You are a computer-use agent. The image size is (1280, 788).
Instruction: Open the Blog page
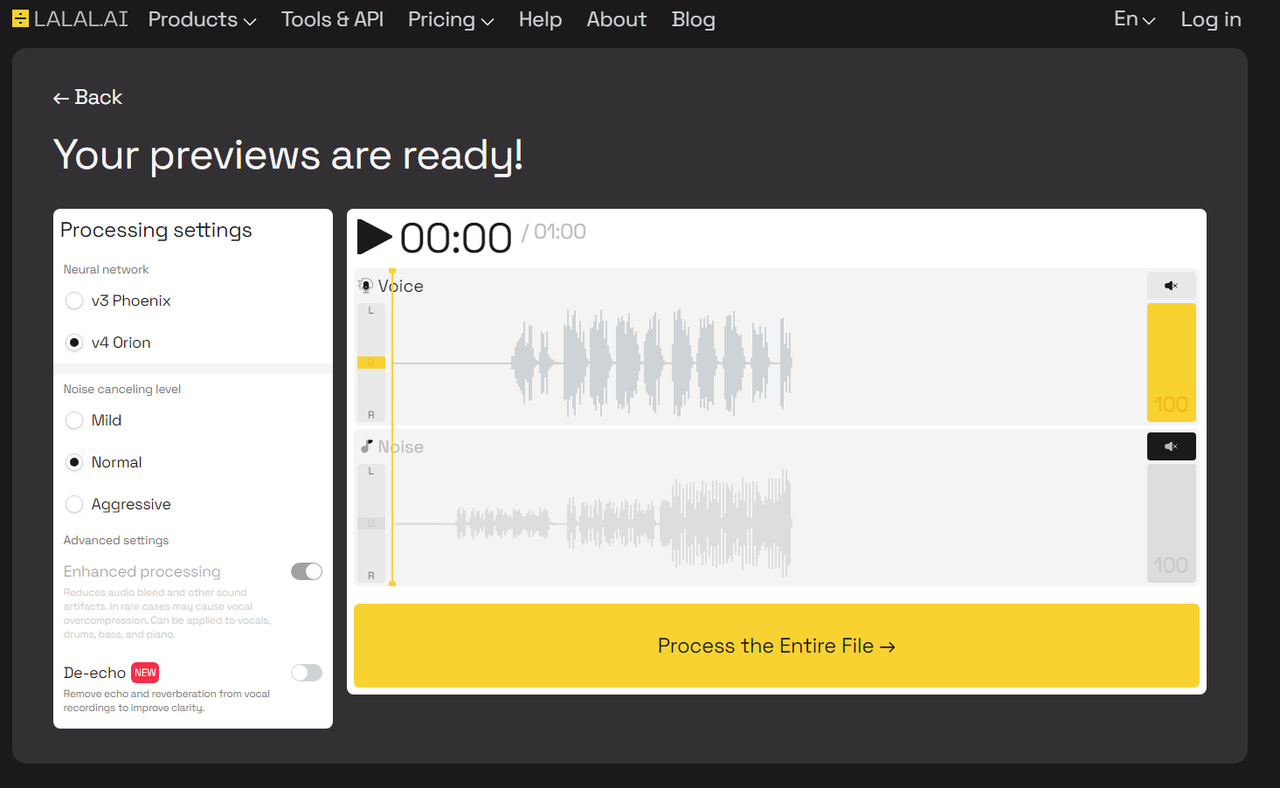click(x=693, y=19)
